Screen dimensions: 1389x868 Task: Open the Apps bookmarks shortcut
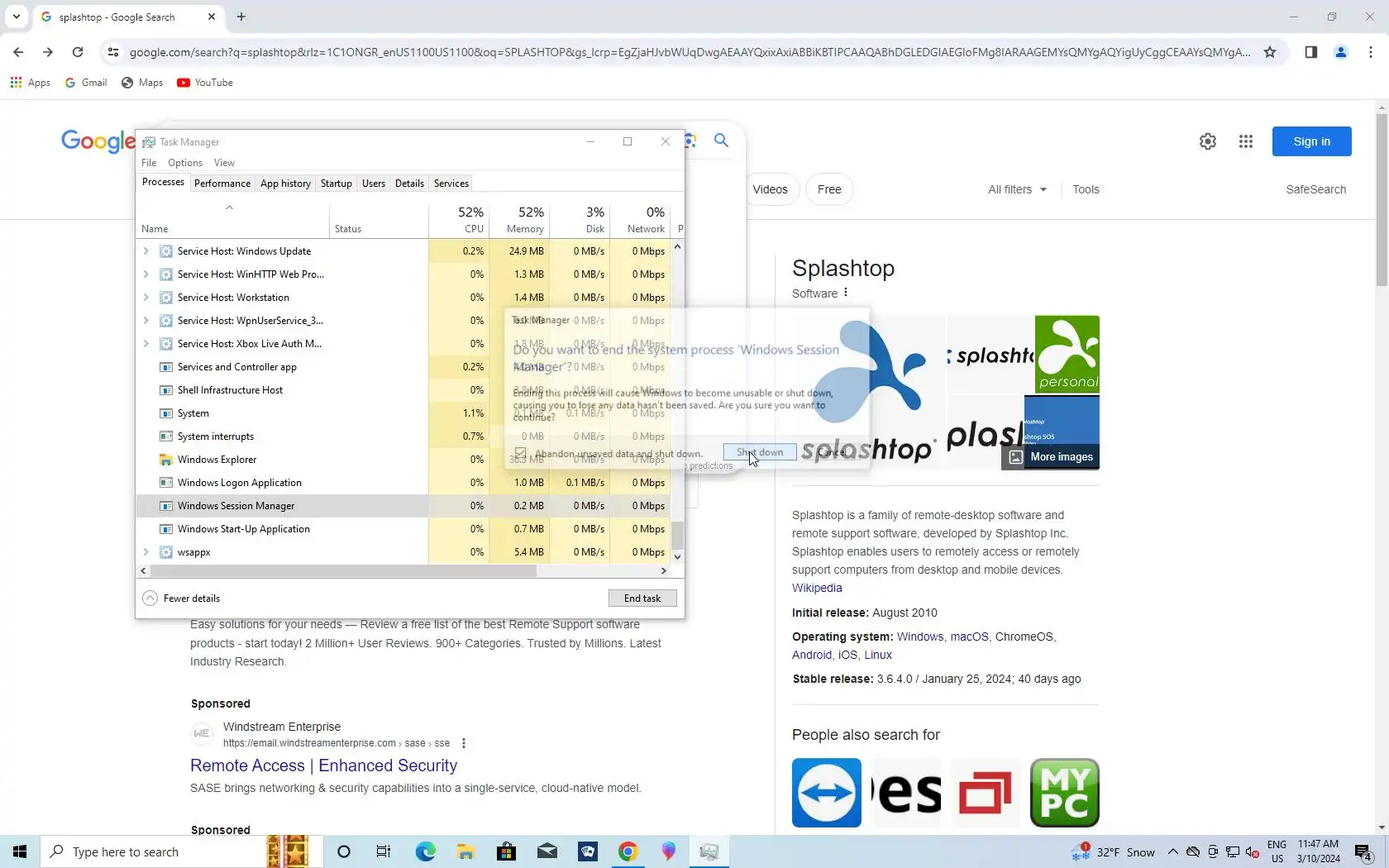30,83
